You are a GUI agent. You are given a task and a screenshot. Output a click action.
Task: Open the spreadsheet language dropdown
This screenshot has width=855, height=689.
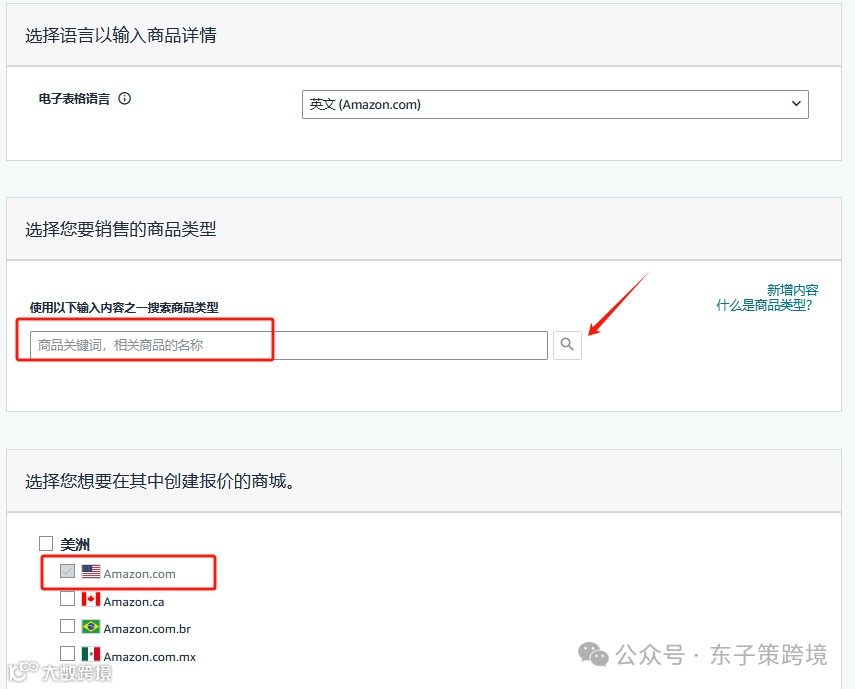tap(555, 104)
